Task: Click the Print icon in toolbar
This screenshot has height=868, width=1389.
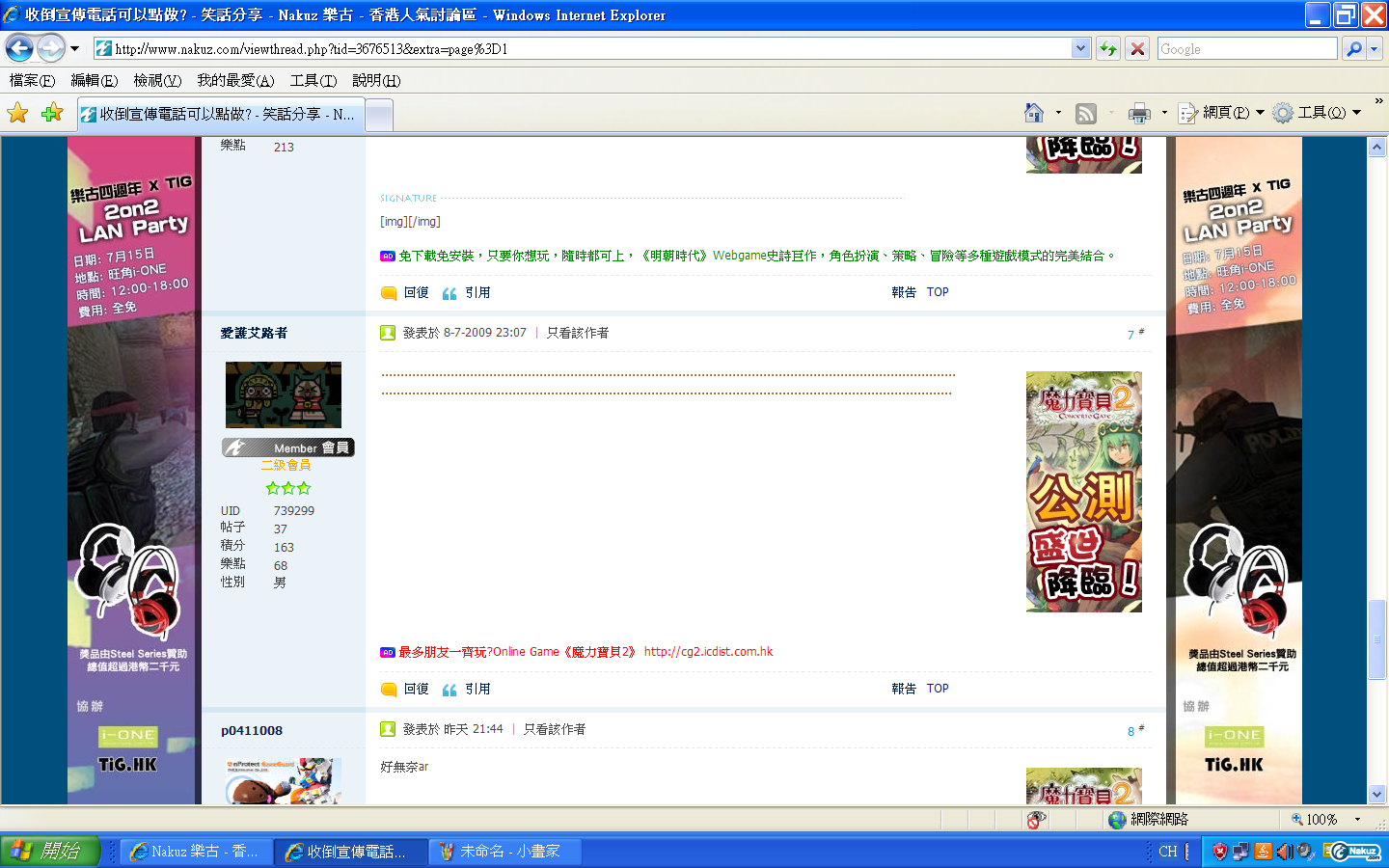Action: click(1139, 114)
